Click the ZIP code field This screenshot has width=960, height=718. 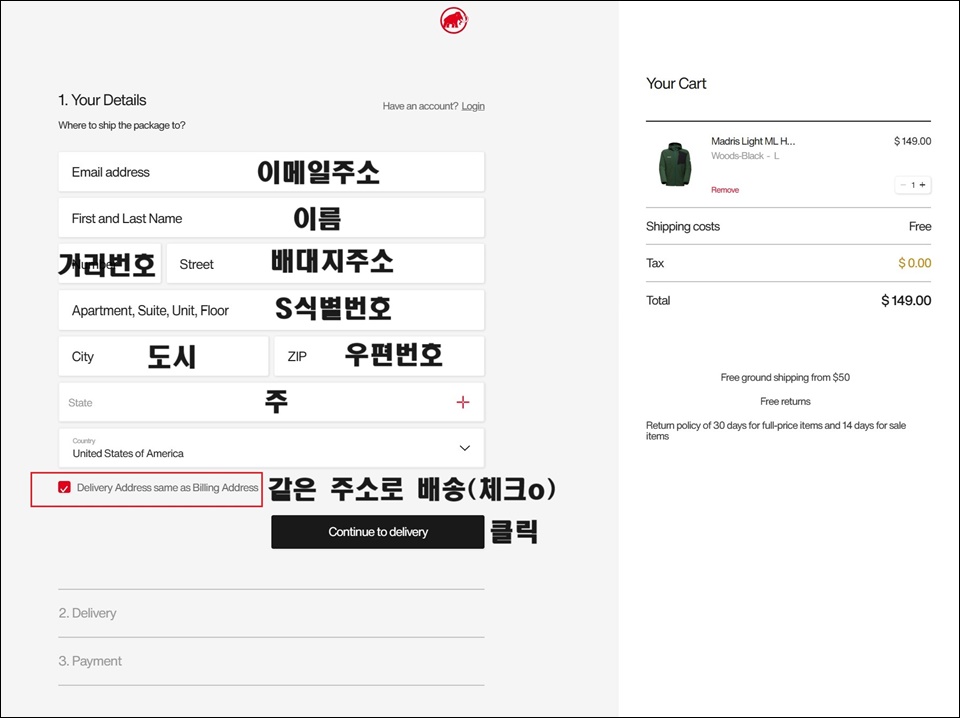379,356
